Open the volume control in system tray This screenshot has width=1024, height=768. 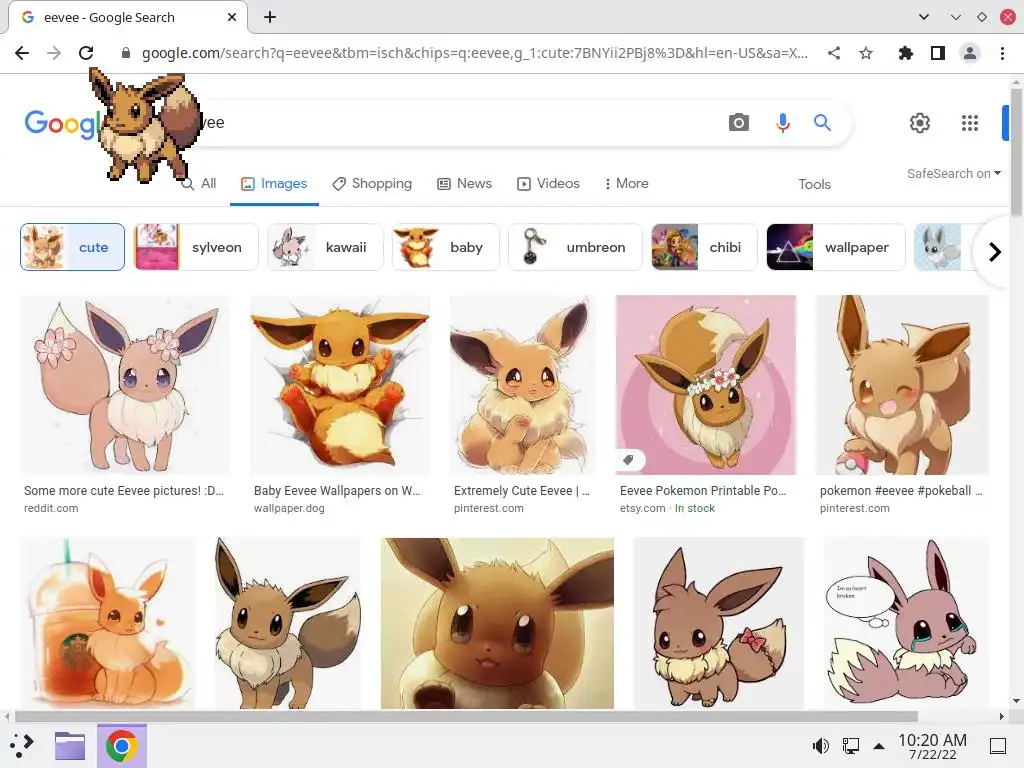[x=820, y=745]
